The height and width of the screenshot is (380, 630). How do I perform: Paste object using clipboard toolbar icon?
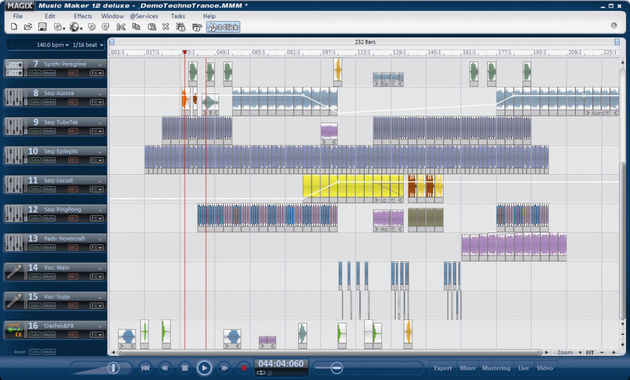pos(152,27)
